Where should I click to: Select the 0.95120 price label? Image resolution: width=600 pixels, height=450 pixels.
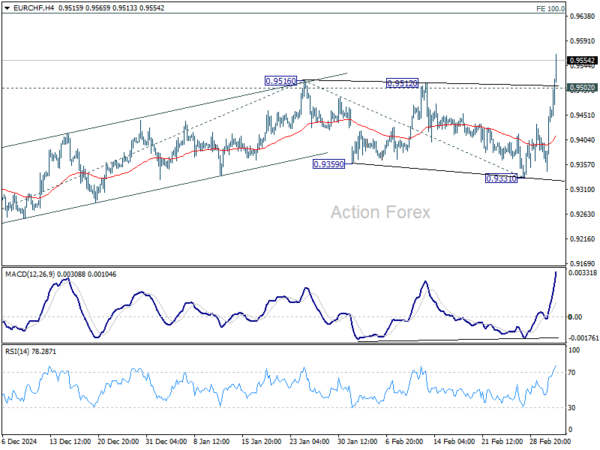[x=402, y=83]
